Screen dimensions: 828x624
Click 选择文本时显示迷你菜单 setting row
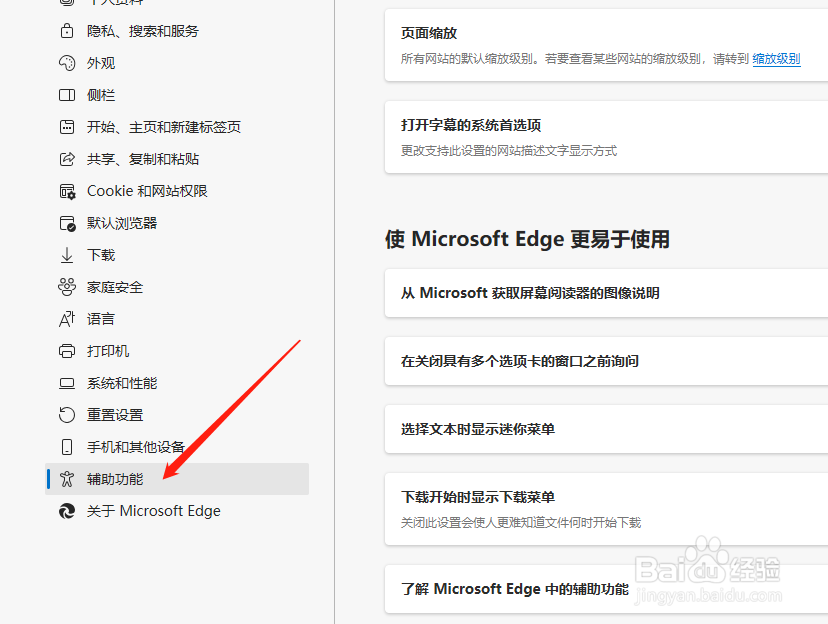[x=606, y=429]
